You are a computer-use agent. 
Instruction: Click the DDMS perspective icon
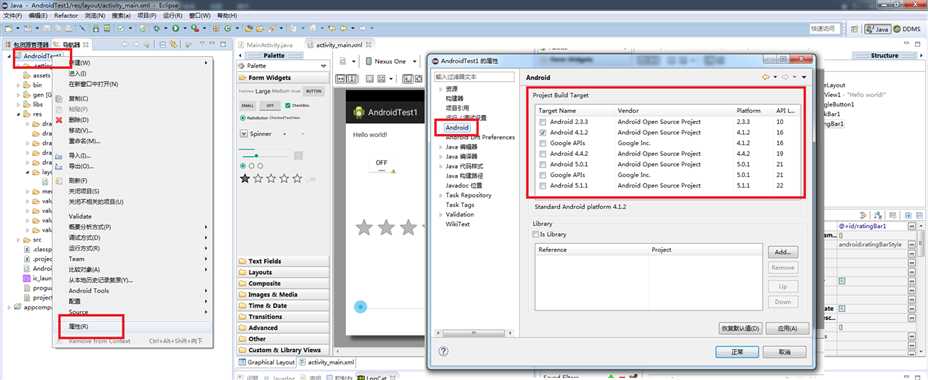(897, 28)
